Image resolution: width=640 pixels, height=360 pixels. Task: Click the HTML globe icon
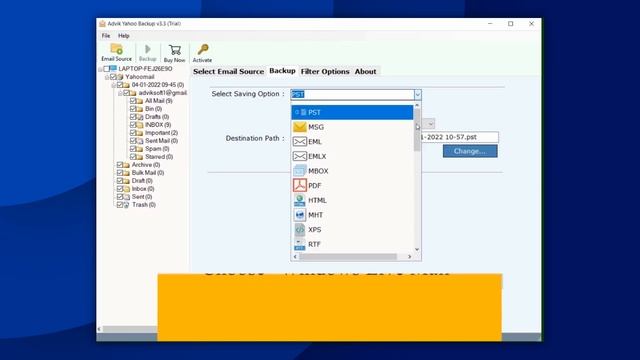300,200
